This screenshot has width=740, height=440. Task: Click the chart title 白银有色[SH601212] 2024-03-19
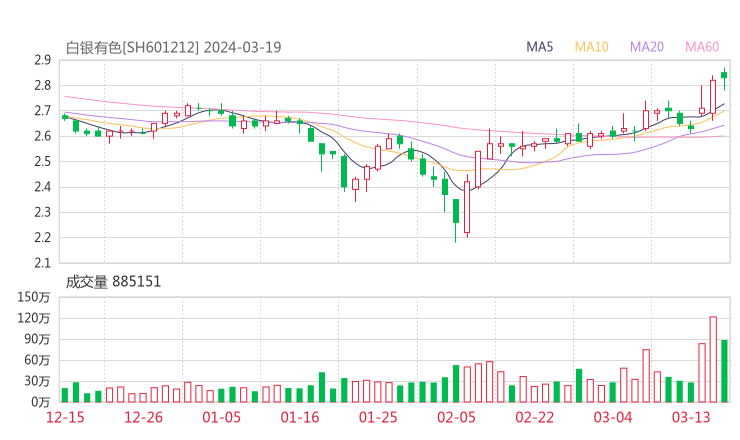pyautogui.click(x=173, y=47)
